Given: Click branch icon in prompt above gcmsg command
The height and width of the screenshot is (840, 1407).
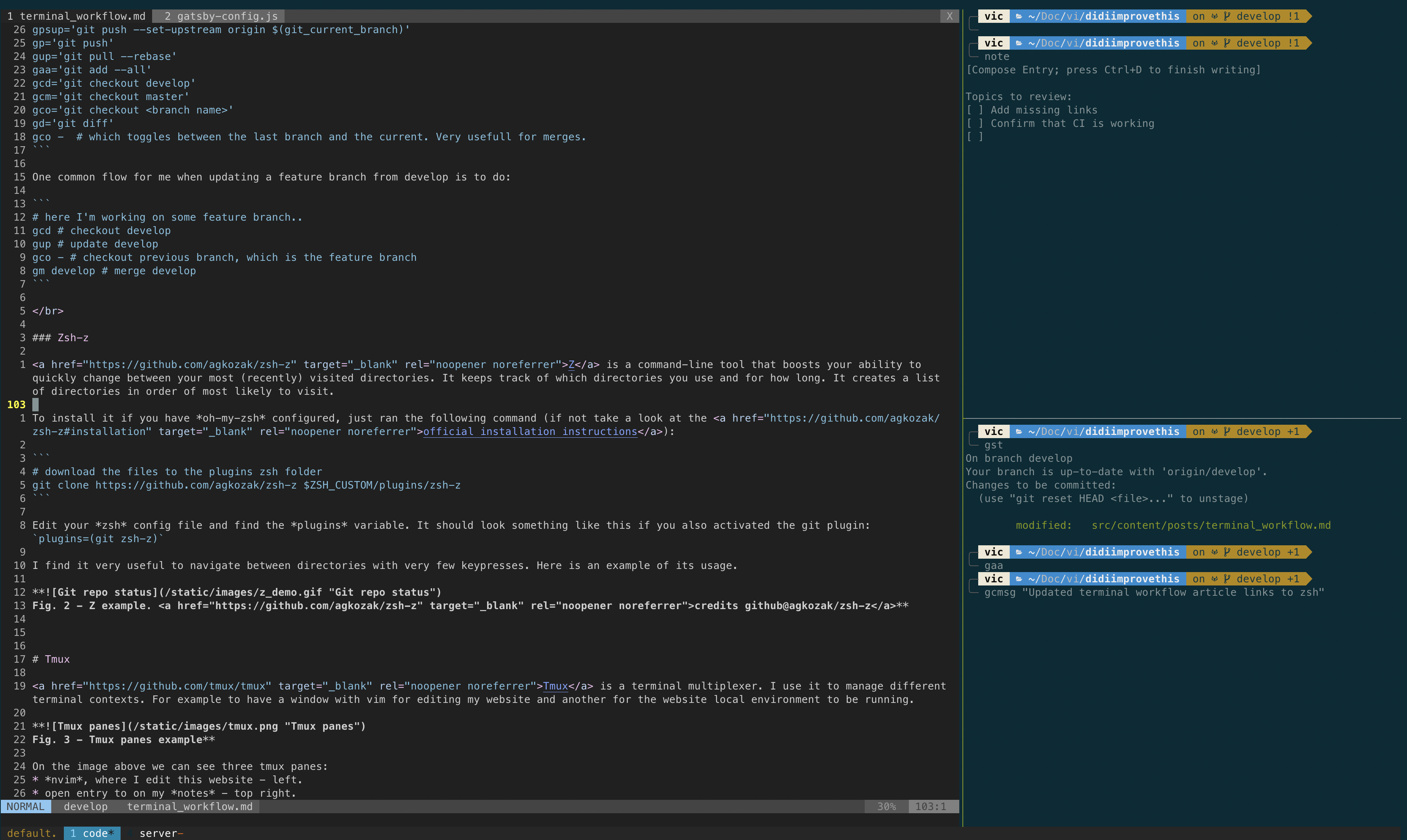Looking at the screenshot, I should click(x=1226, y=579).
